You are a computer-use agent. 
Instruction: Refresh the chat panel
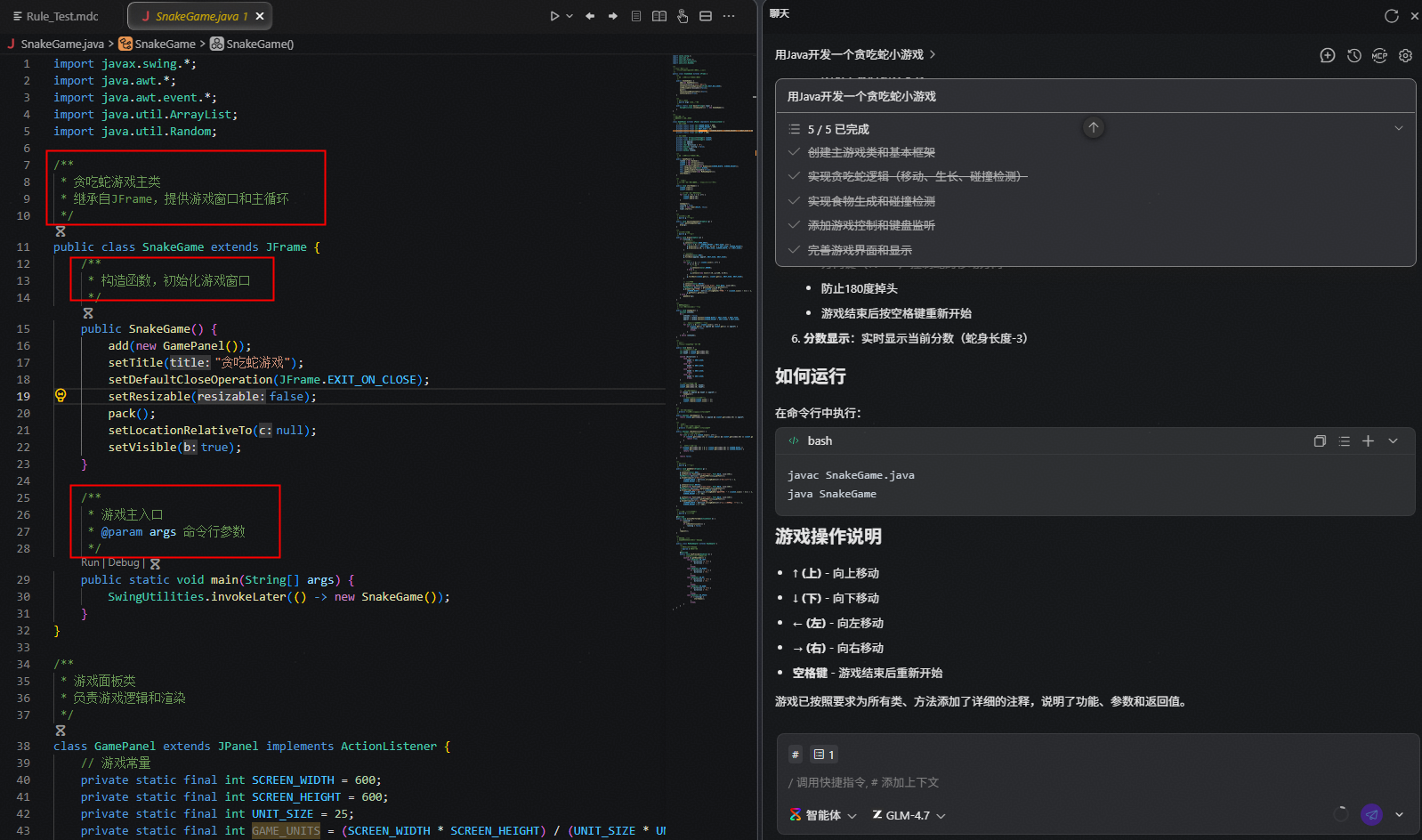[x=1391, y=16]
